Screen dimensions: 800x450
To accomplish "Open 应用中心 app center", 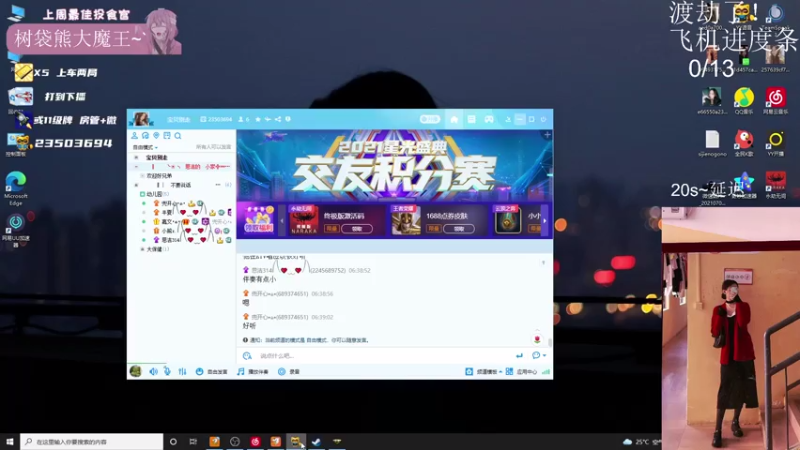I will (x=521, y=371).
